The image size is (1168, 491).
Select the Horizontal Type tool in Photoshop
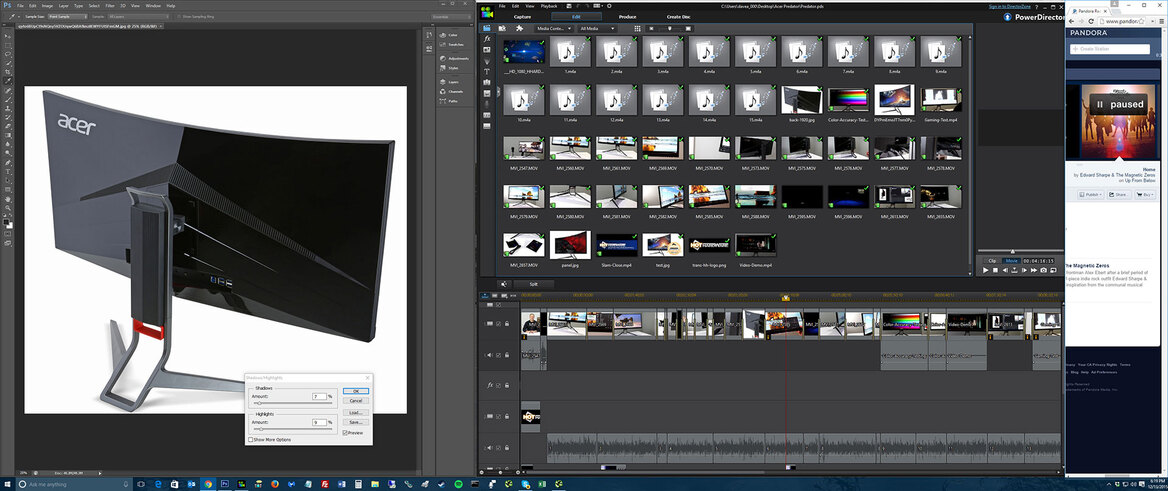7,171
